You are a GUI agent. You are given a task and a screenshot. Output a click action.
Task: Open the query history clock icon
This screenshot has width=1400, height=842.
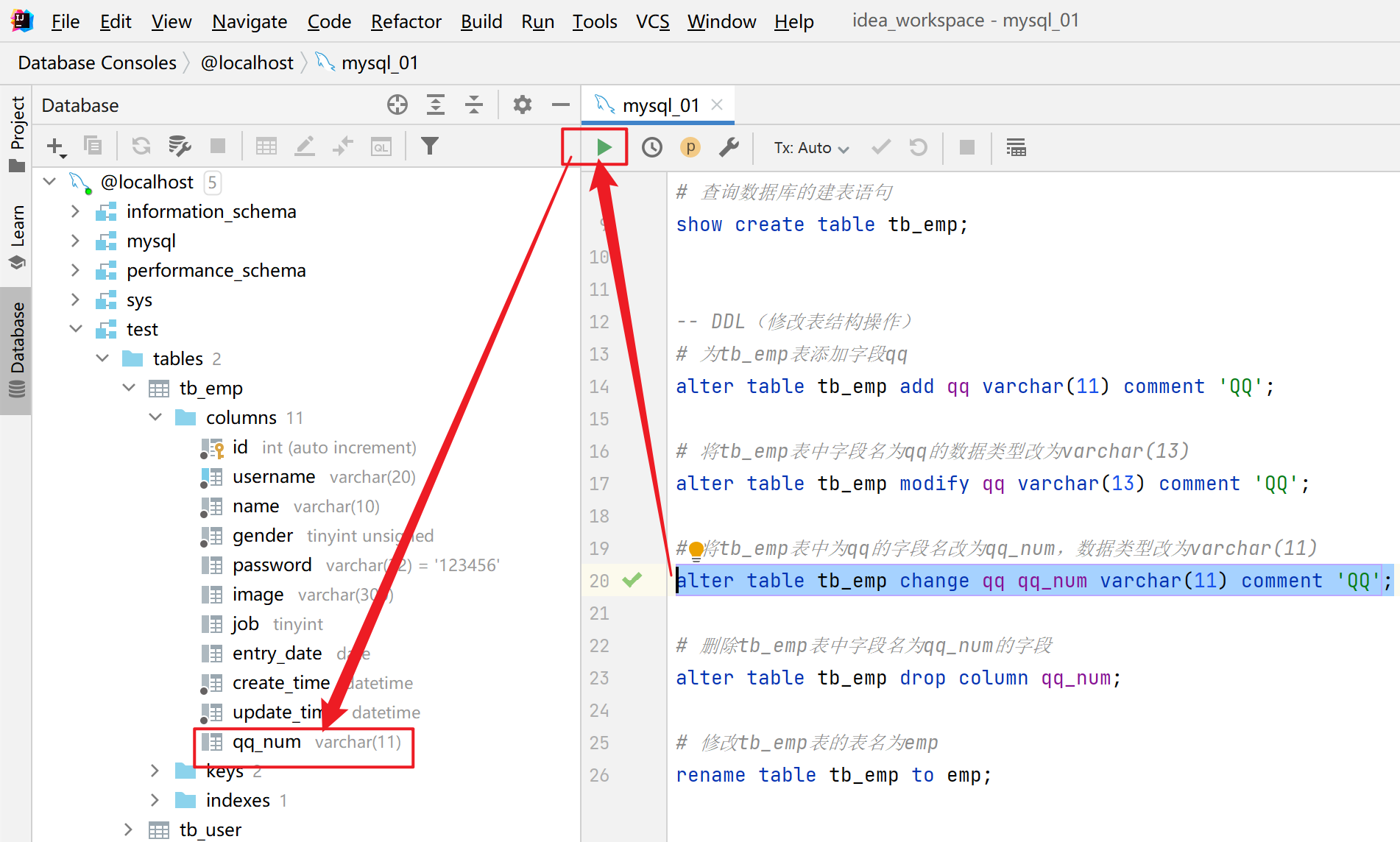652,147
